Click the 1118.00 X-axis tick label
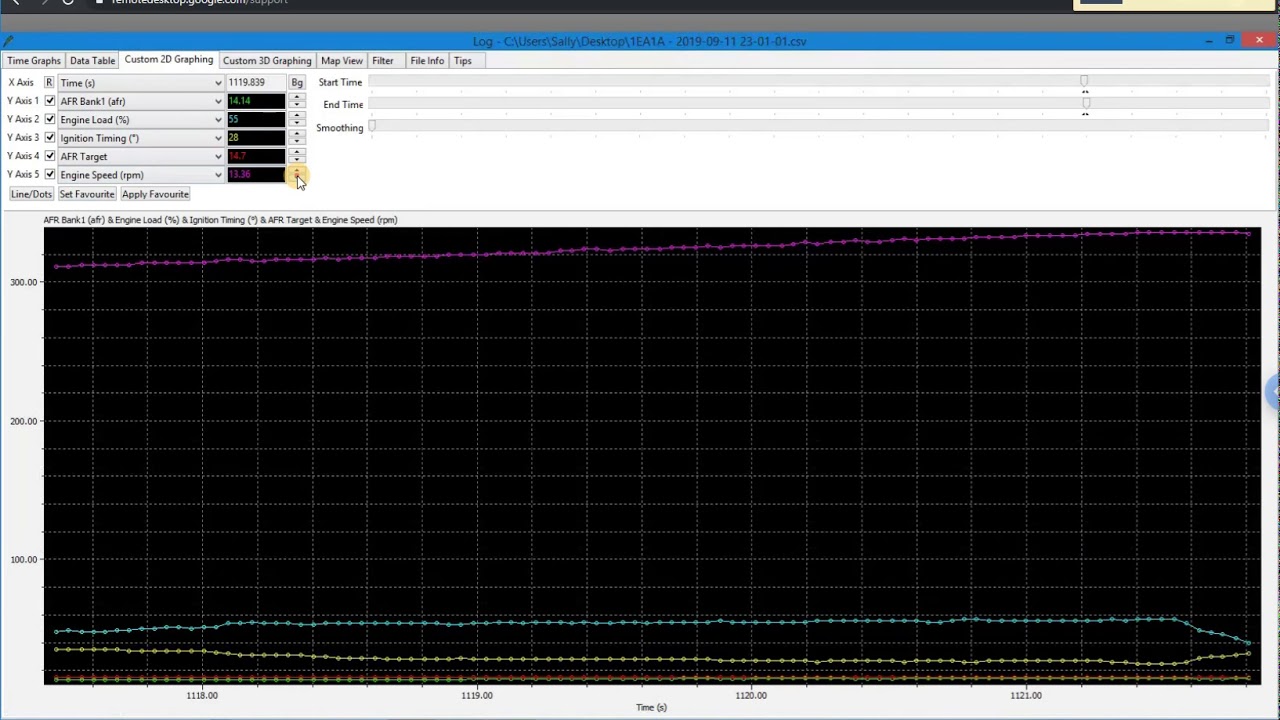This screenshot has width=1280, height=720. [202, 695]
